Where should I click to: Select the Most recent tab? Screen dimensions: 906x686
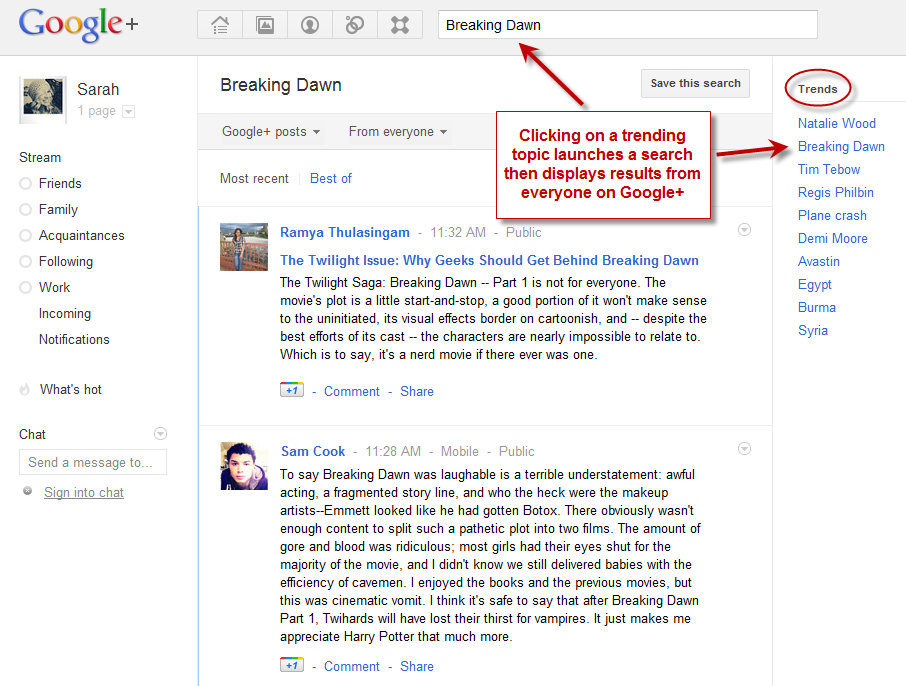tap(254, 178)
